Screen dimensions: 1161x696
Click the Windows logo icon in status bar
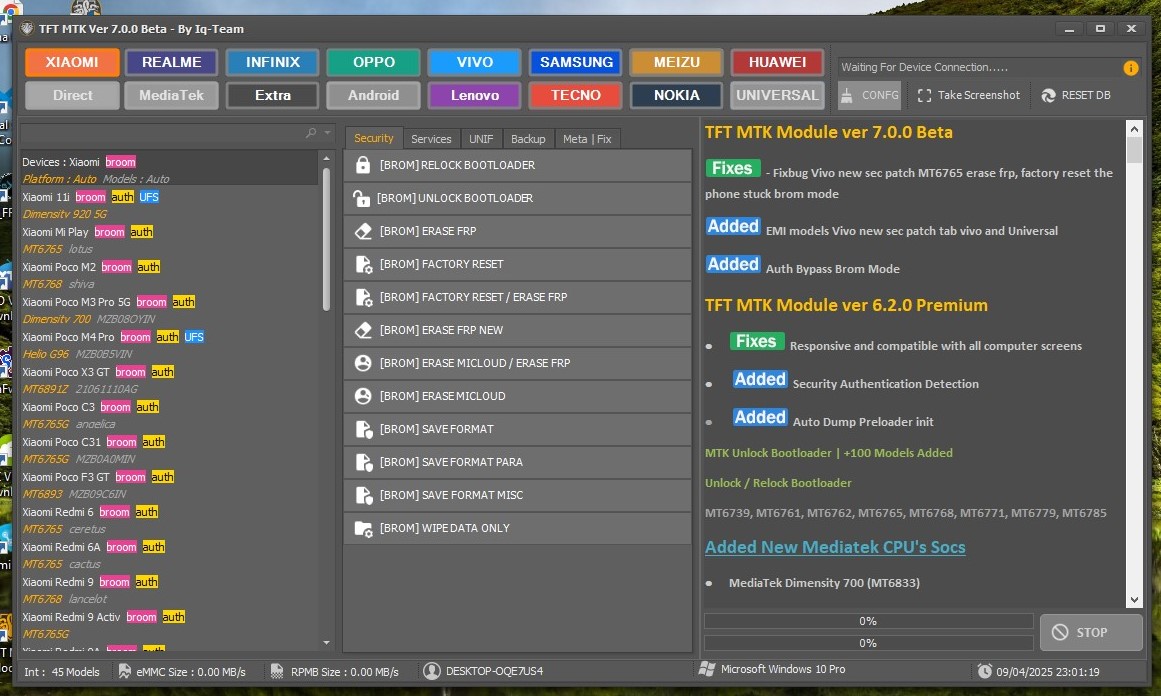tap(707, 669)
